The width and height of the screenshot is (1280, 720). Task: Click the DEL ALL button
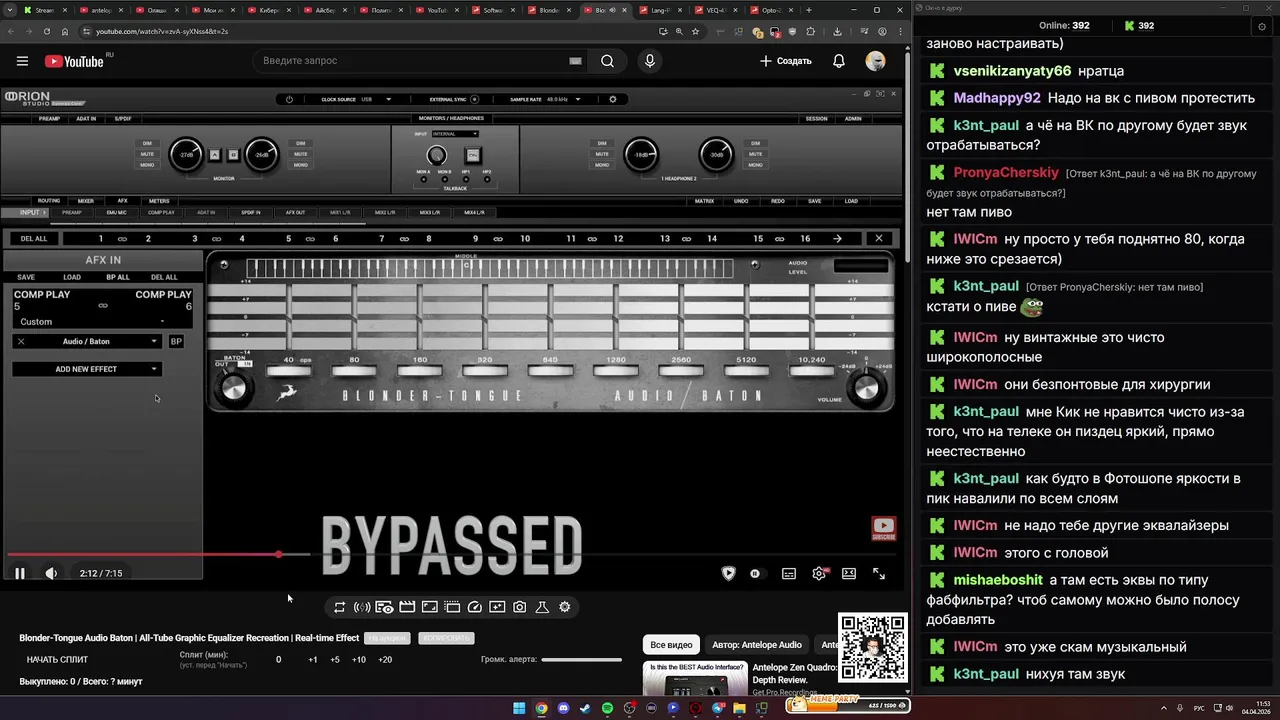(x=33, y=239)
